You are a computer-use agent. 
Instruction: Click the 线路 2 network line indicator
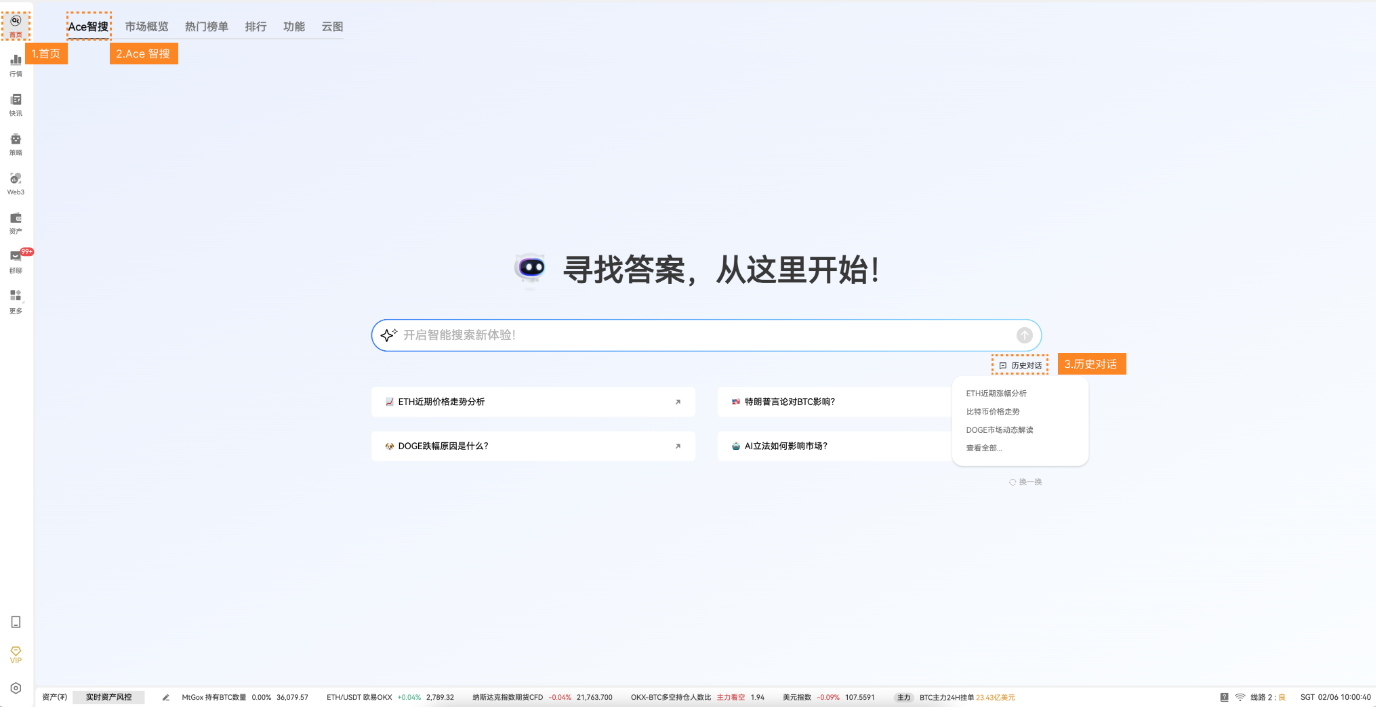coord(1268,697)
